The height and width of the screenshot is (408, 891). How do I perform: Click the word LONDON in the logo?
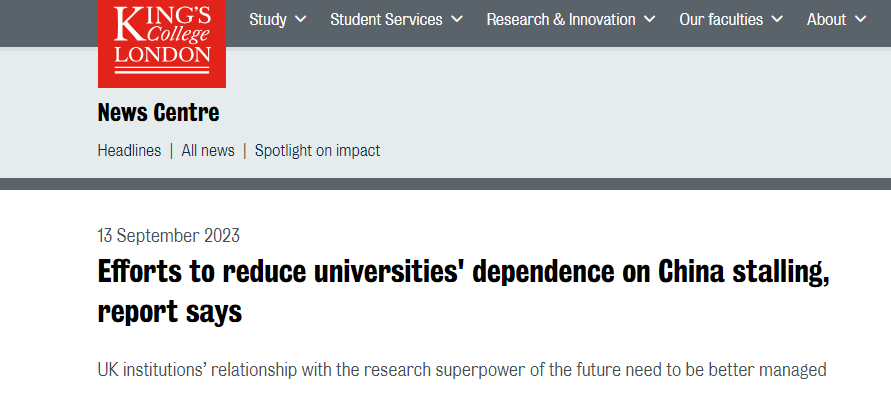(162, 55)
